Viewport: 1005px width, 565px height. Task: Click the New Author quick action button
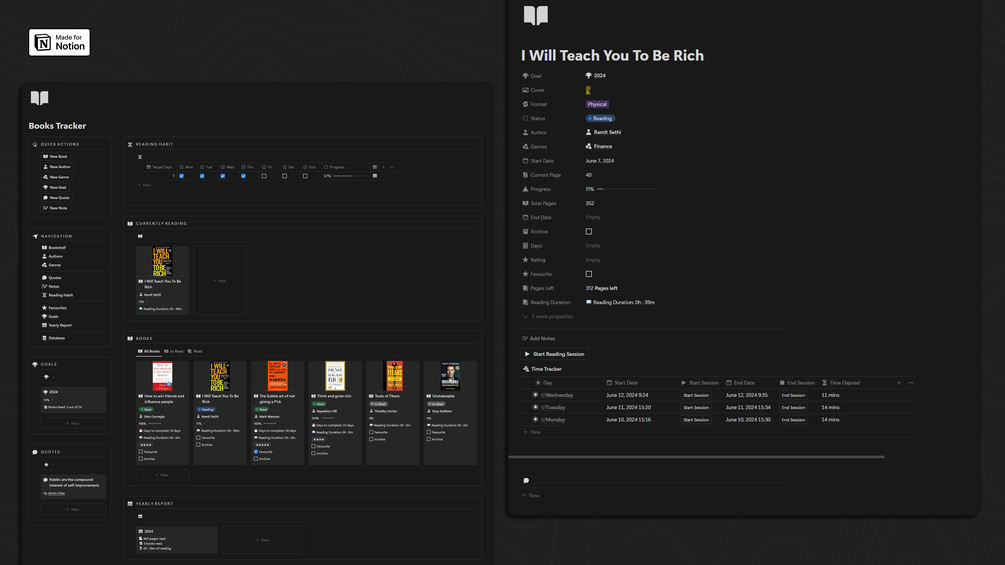coord(56,167)
